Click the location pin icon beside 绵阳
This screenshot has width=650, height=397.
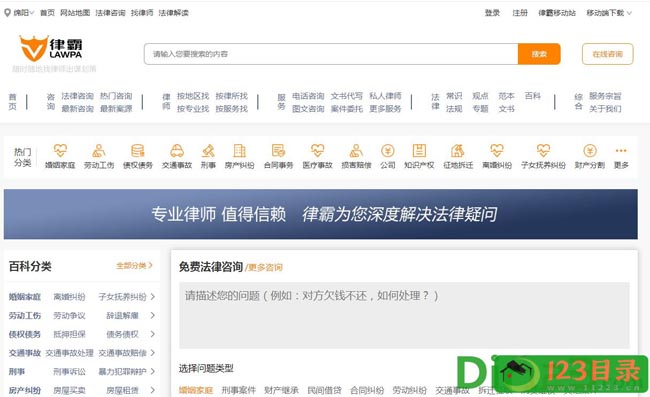[7, 13]
